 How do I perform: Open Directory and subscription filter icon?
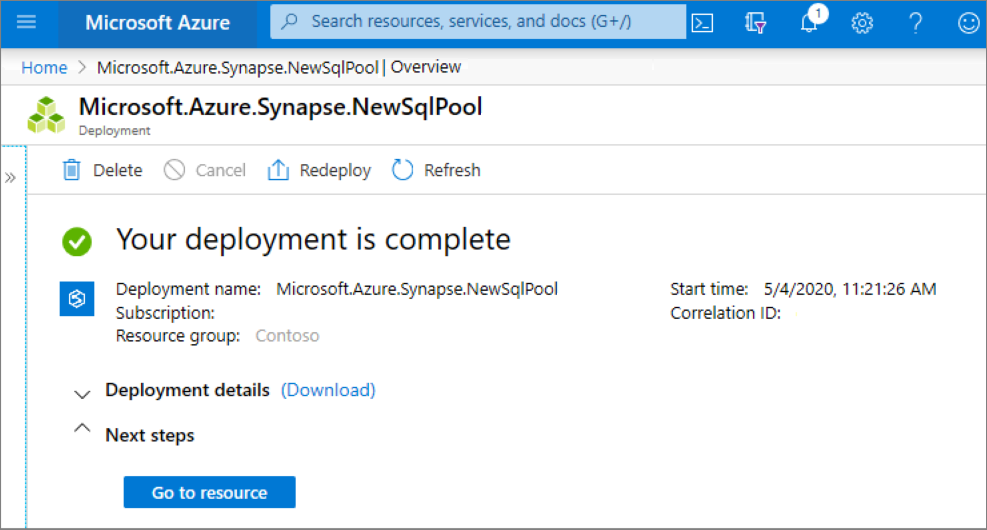[x=756, y=22]
